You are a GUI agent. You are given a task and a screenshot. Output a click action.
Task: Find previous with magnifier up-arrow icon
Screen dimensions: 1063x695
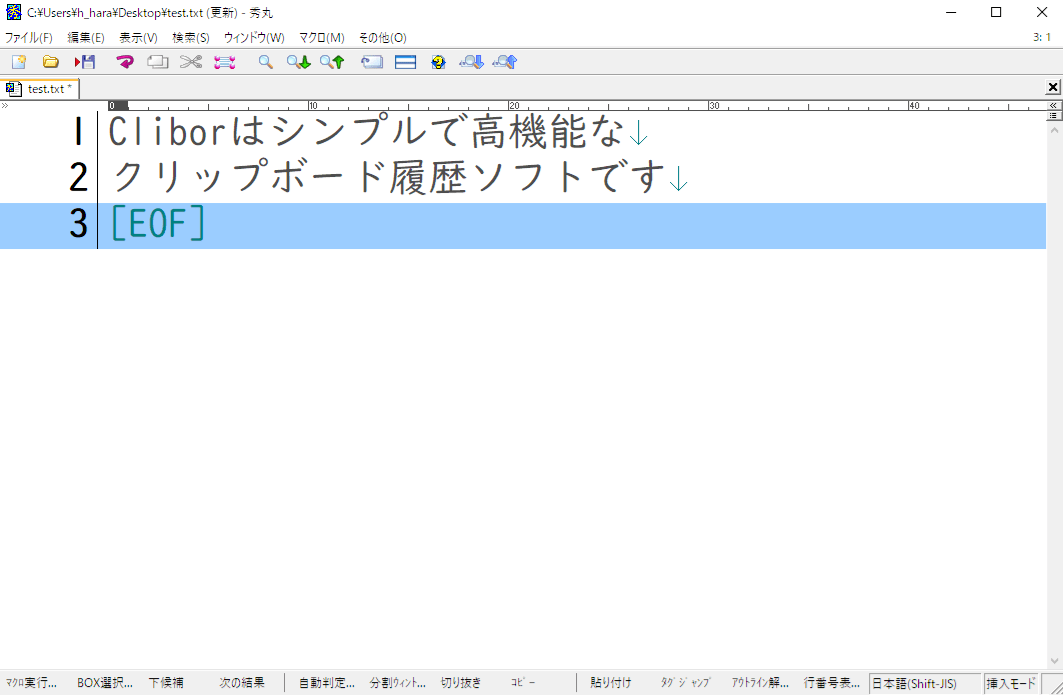click(332, 62)
